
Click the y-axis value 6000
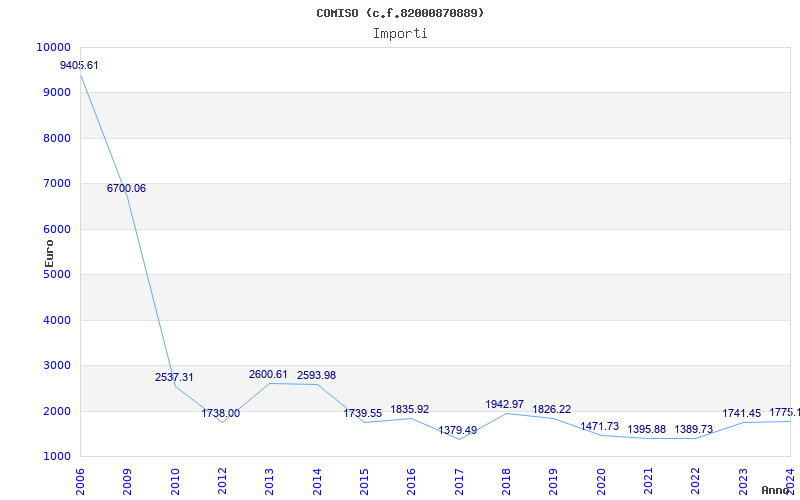(57, 230)
